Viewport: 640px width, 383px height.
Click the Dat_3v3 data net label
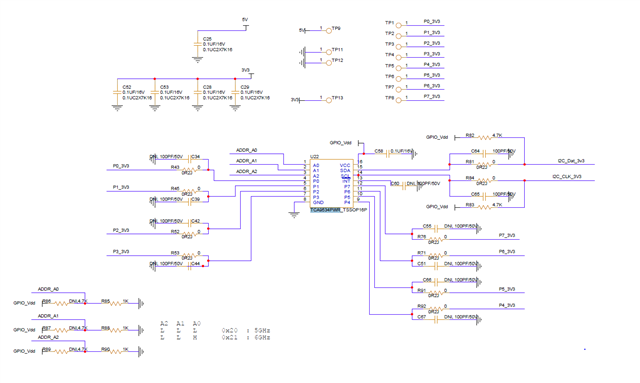click(571, 161)
